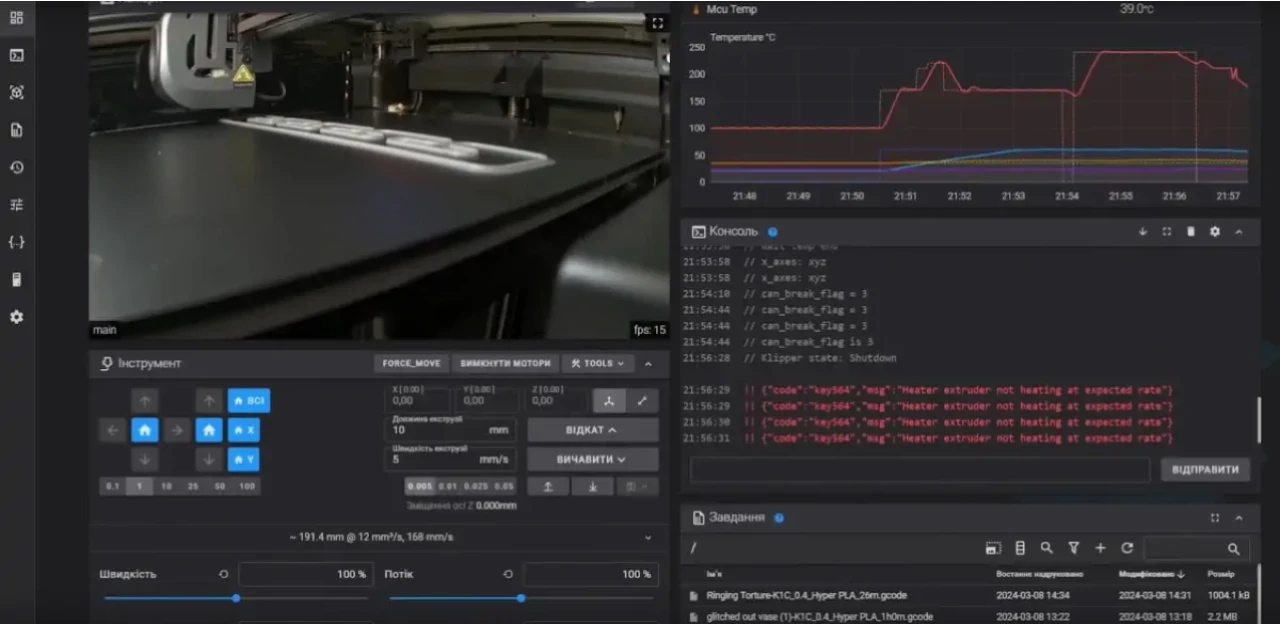This screenshot has height=625, width=1280.
Task: Click the filter icon in file toolbar
Action: [x=1073, y=548]
